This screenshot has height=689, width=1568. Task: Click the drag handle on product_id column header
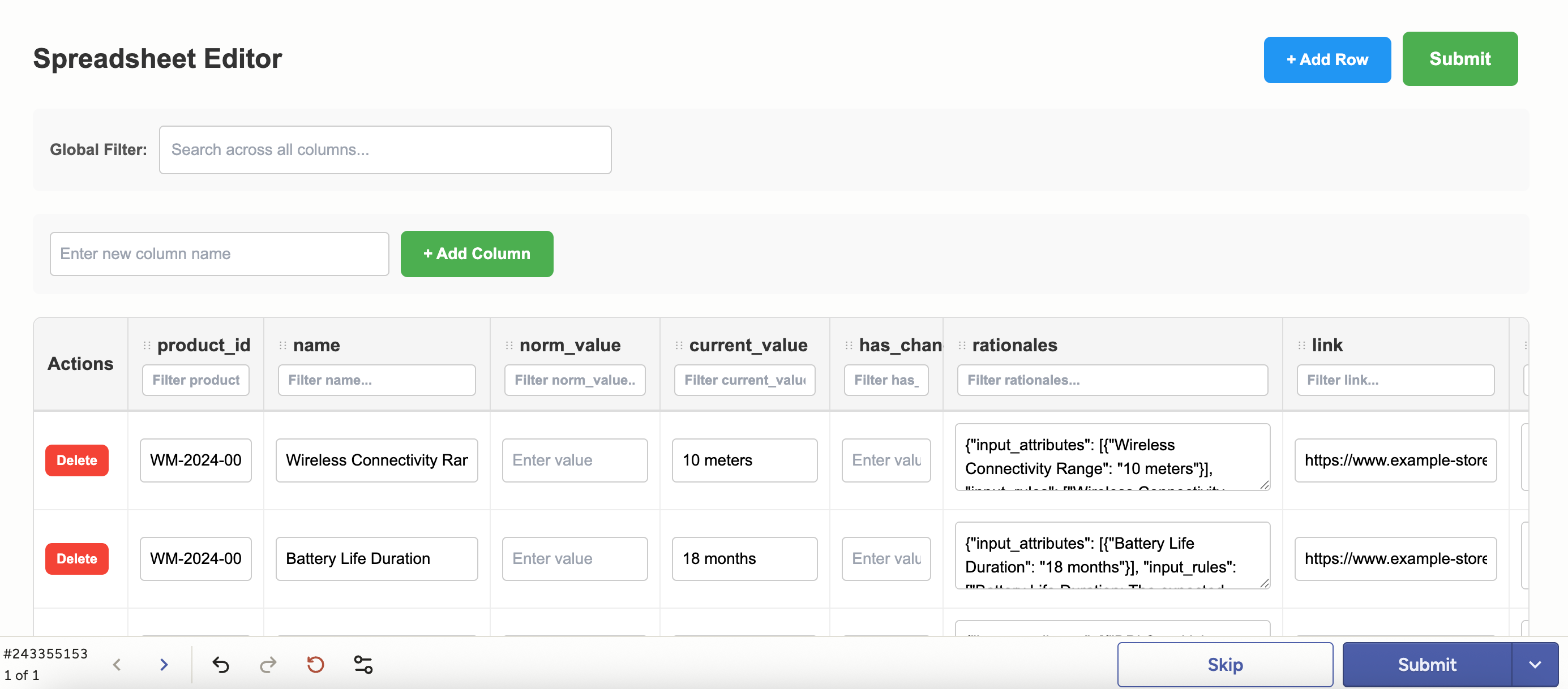click(x=146, y=344)
